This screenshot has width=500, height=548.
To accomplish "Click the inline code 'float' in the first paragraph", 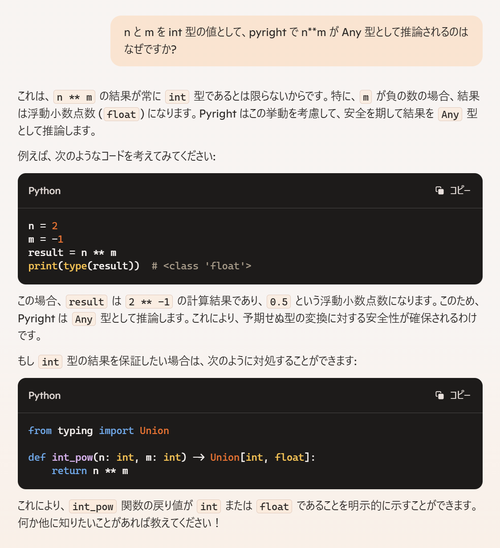I will click(121, 114).
